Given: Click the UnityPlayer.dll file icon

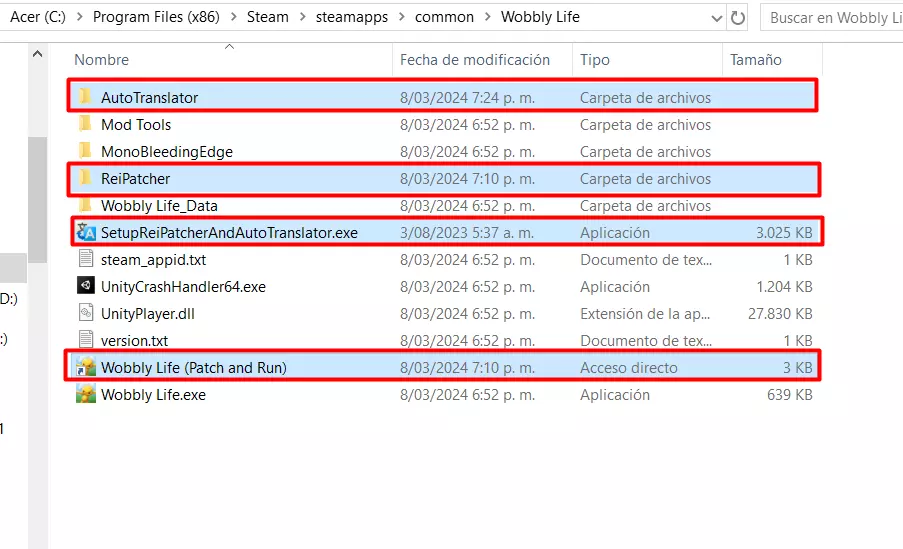Looking at the screenshot, I should (86, 313).
